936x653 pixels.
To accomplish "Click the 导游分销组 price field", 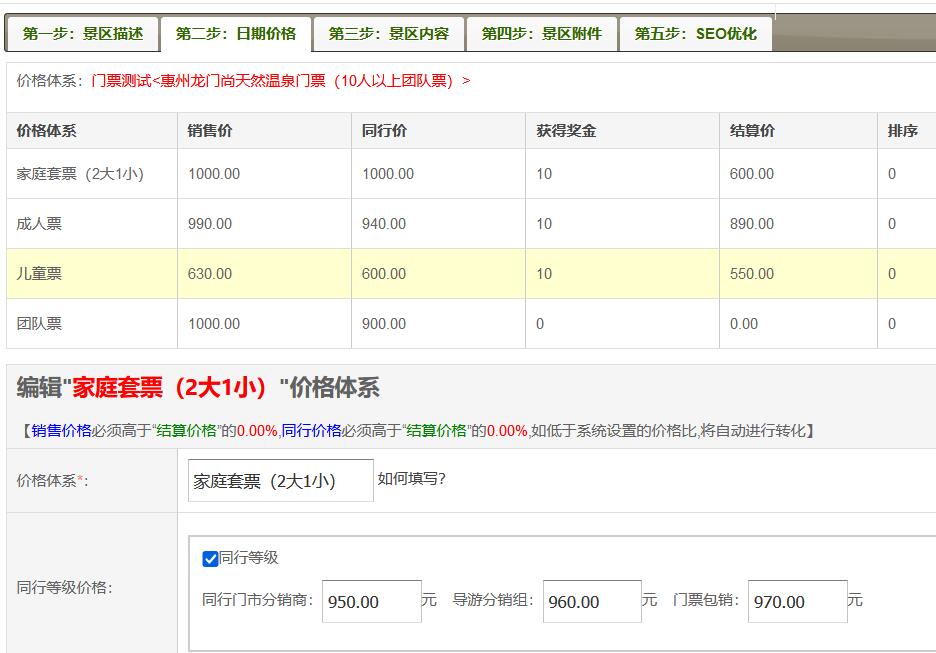I will [x=591, y=602].
